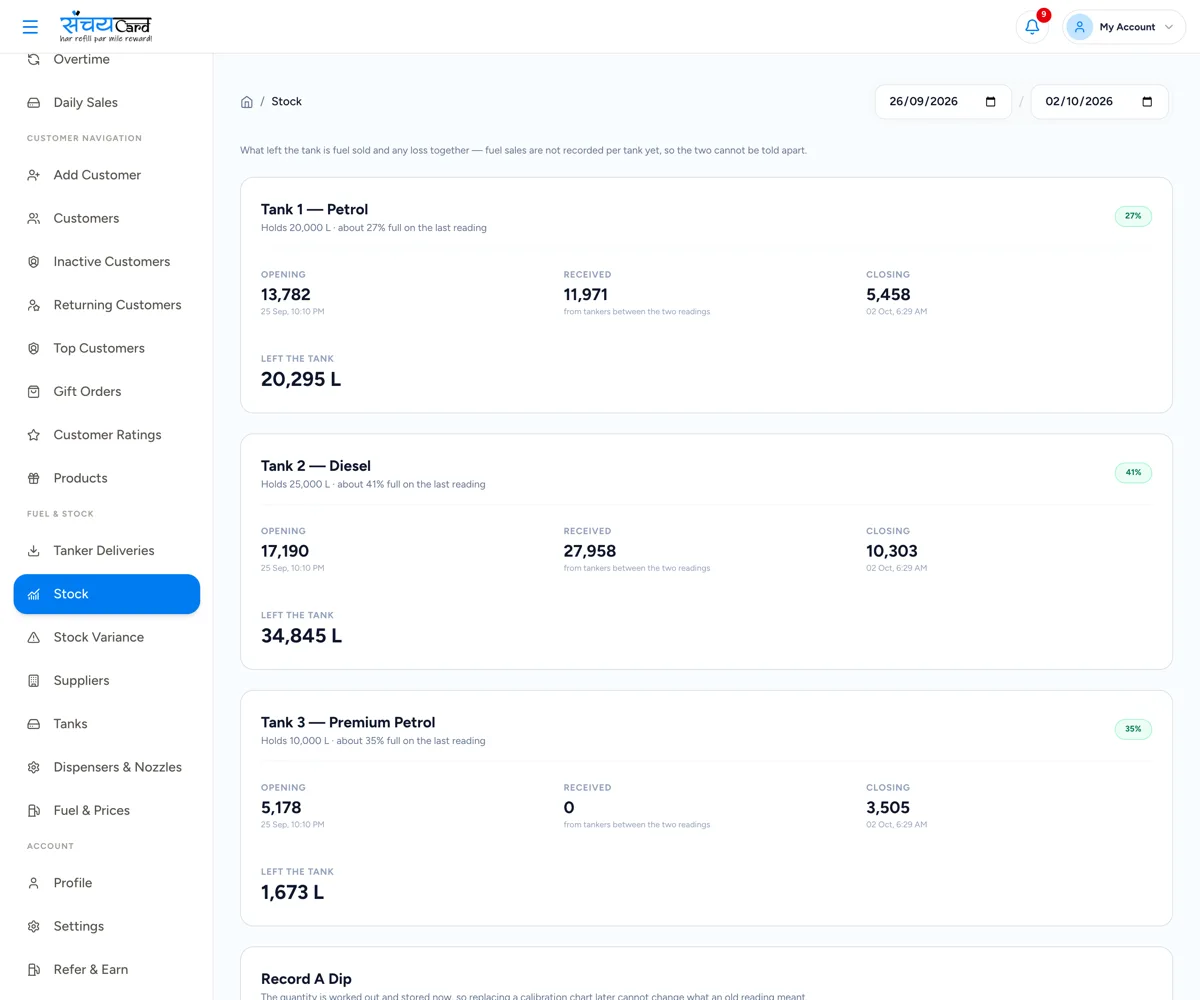Click the Suppliers building icon
The image size is (1200, 1000).
[33, 681]
